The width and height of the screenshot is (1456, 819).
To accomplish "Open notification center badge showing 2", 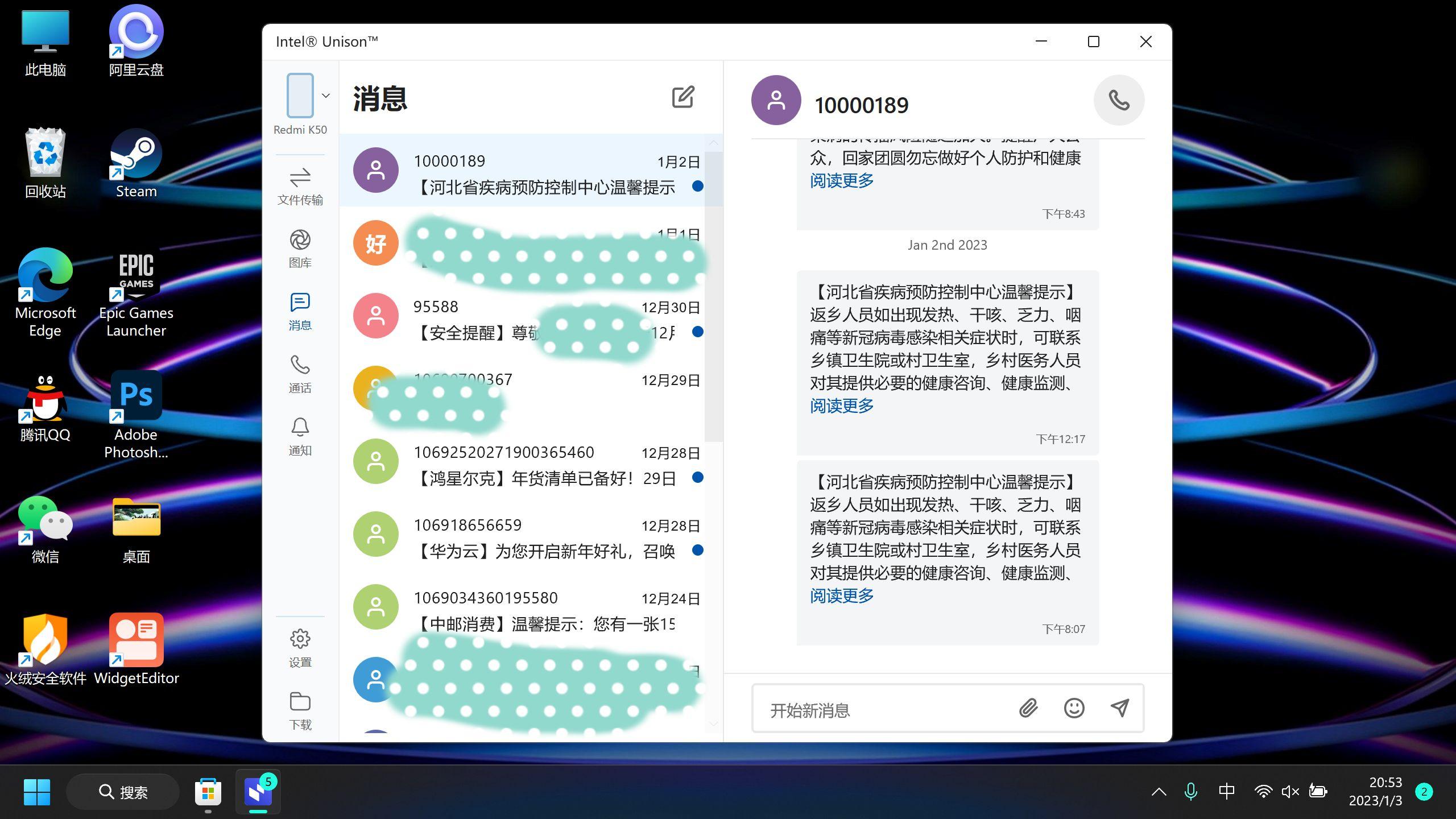I will point(1424,792).
